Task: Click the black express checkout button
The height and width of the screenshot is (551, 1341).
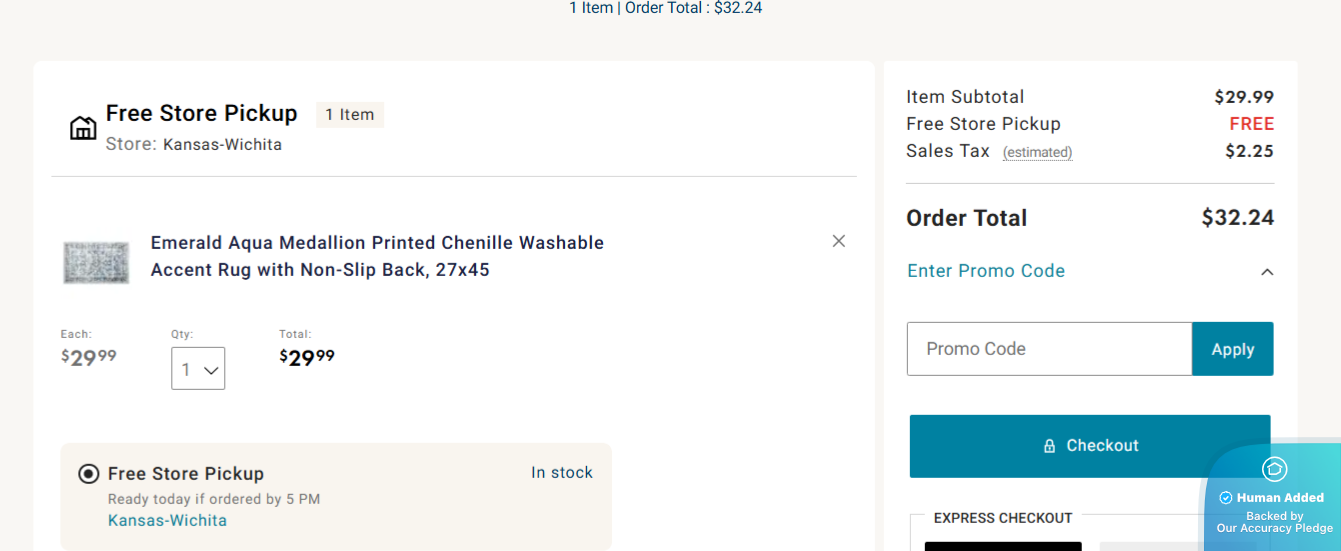Action: tap(1003, 546)
